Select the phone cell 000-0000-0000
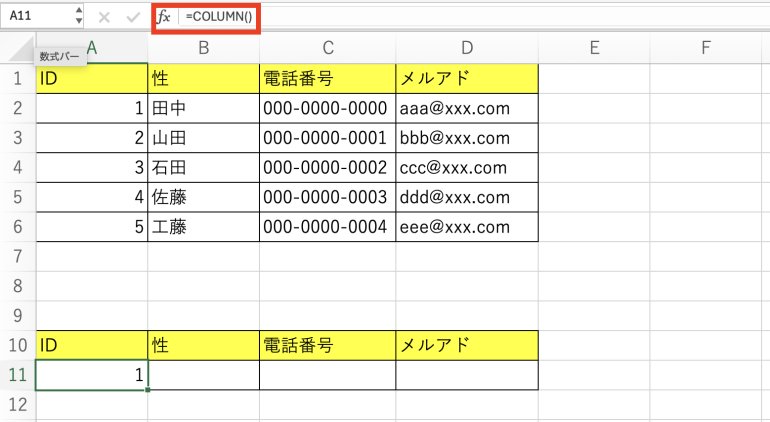 point(328,108)
